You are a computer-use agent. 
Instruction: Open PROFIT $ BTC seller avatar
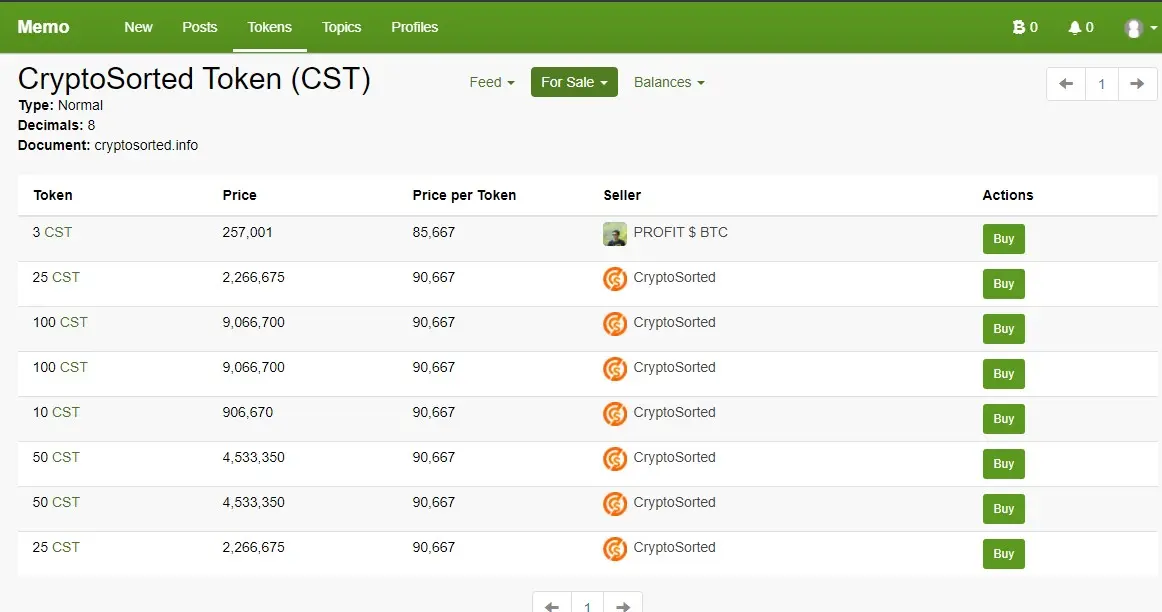[615, 234]
